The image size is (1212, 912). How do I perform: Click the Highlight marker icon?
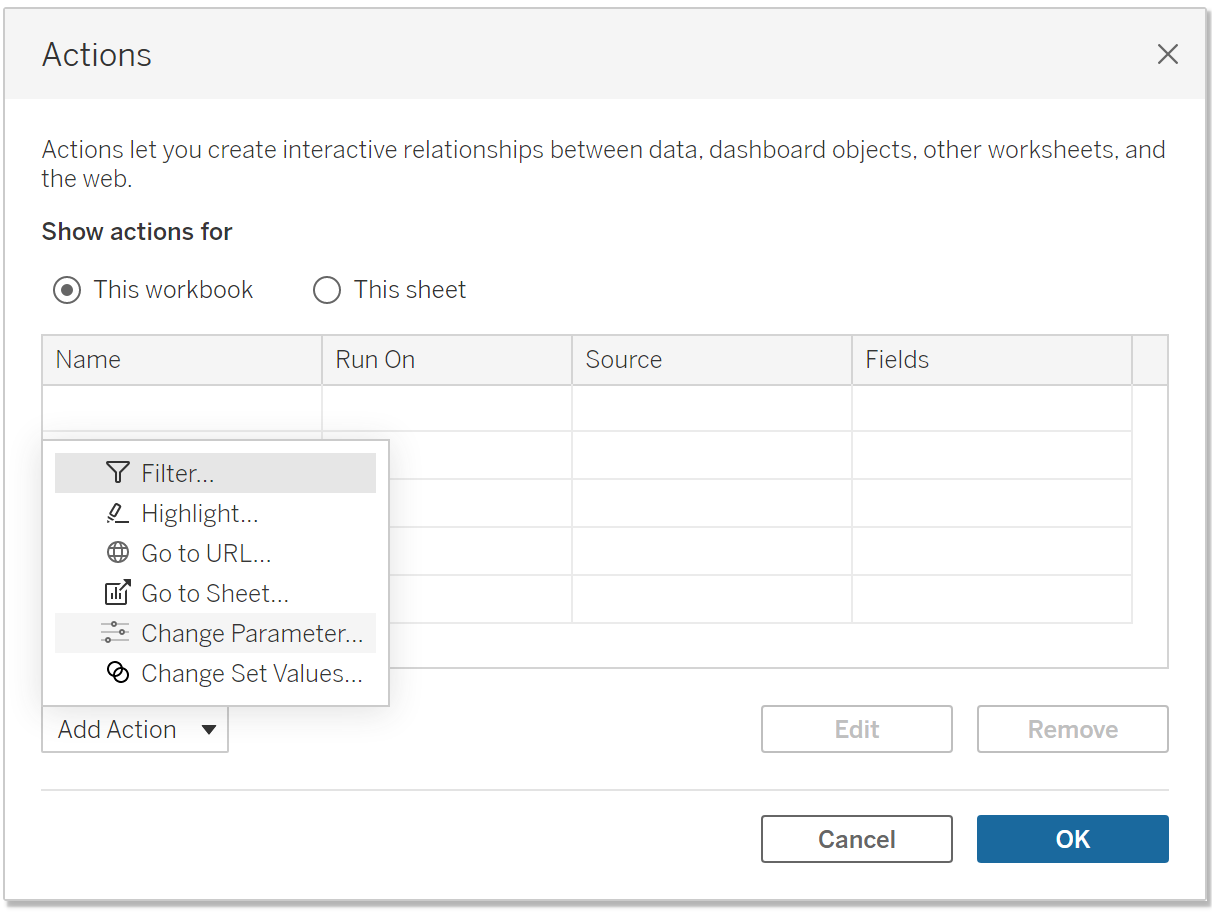(x=117, y=514)
